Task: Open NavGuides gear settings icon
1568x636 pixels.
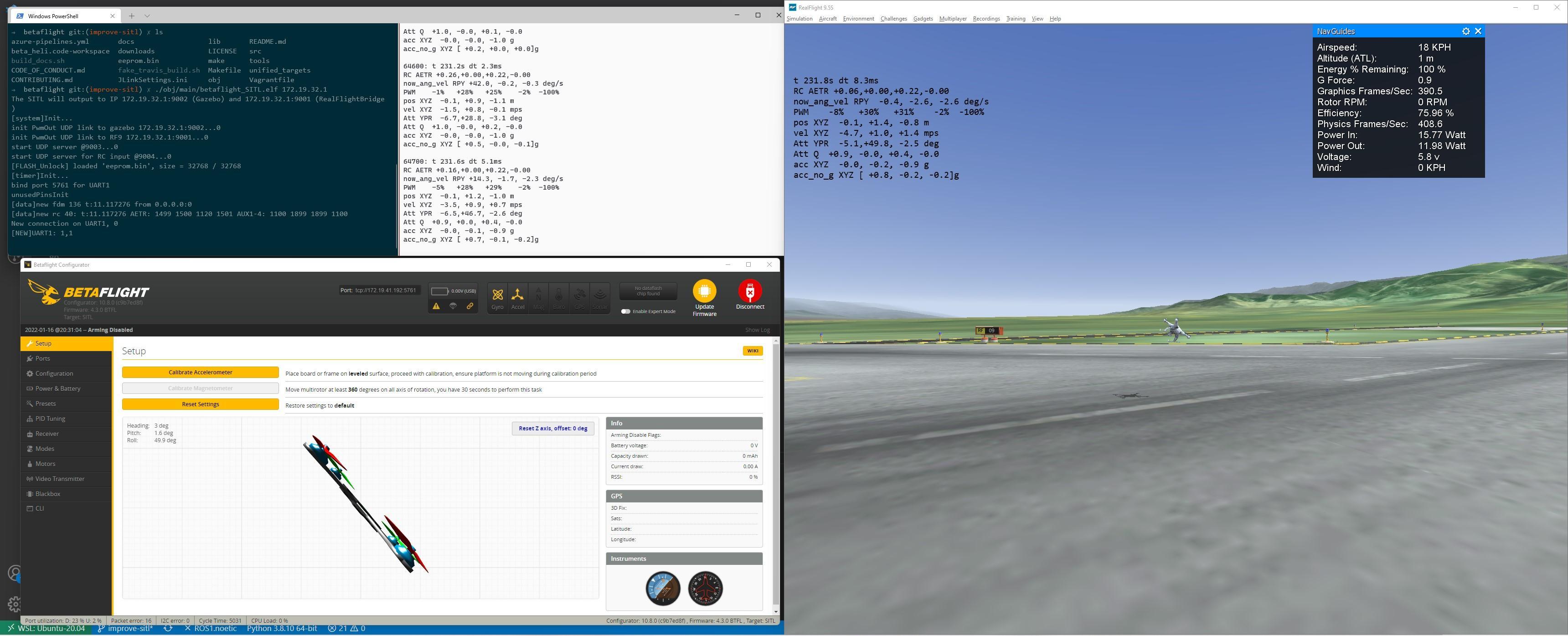Action: (1466, 31)
